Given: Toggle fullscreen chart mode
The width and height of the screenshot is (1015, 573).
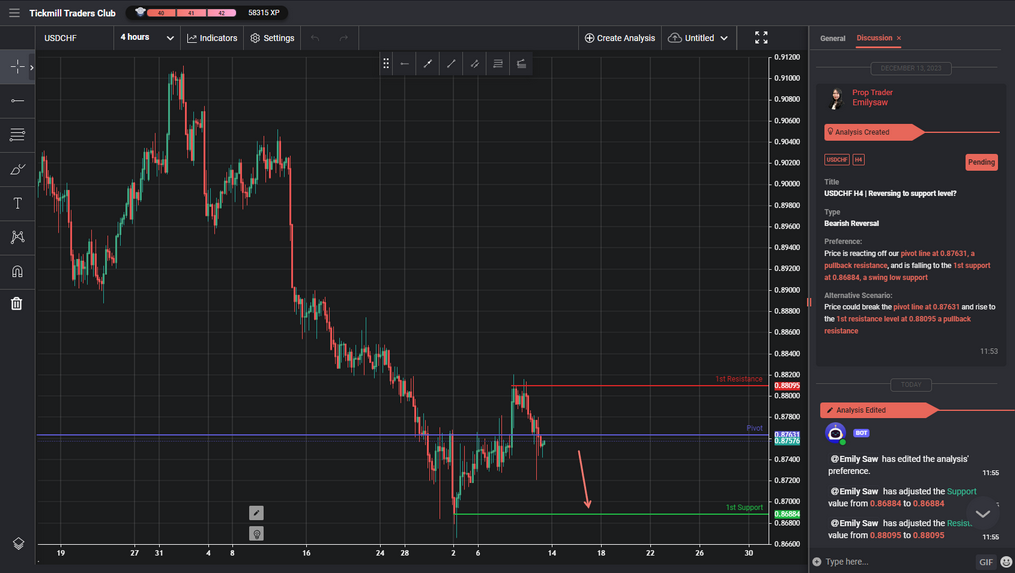Looking at the screenshot, I should pos(761,38).
